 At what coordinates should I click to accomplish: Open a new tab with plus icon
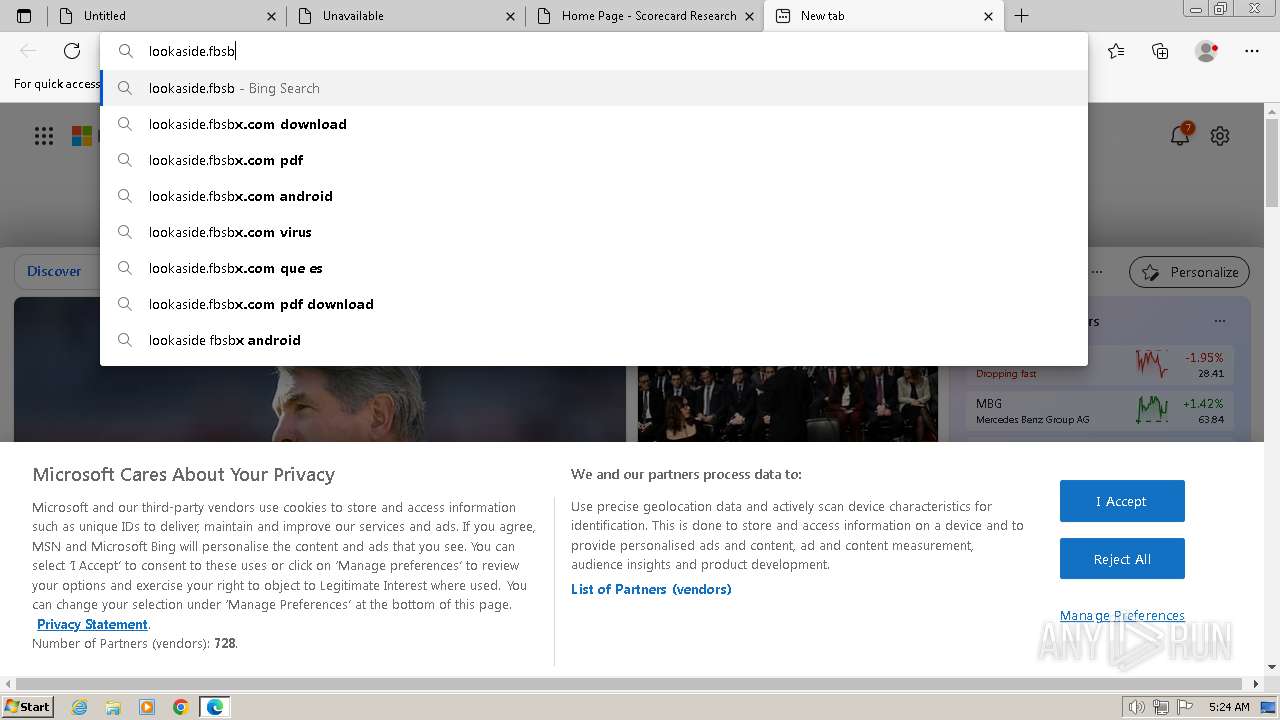click(x=1021, y=16)
